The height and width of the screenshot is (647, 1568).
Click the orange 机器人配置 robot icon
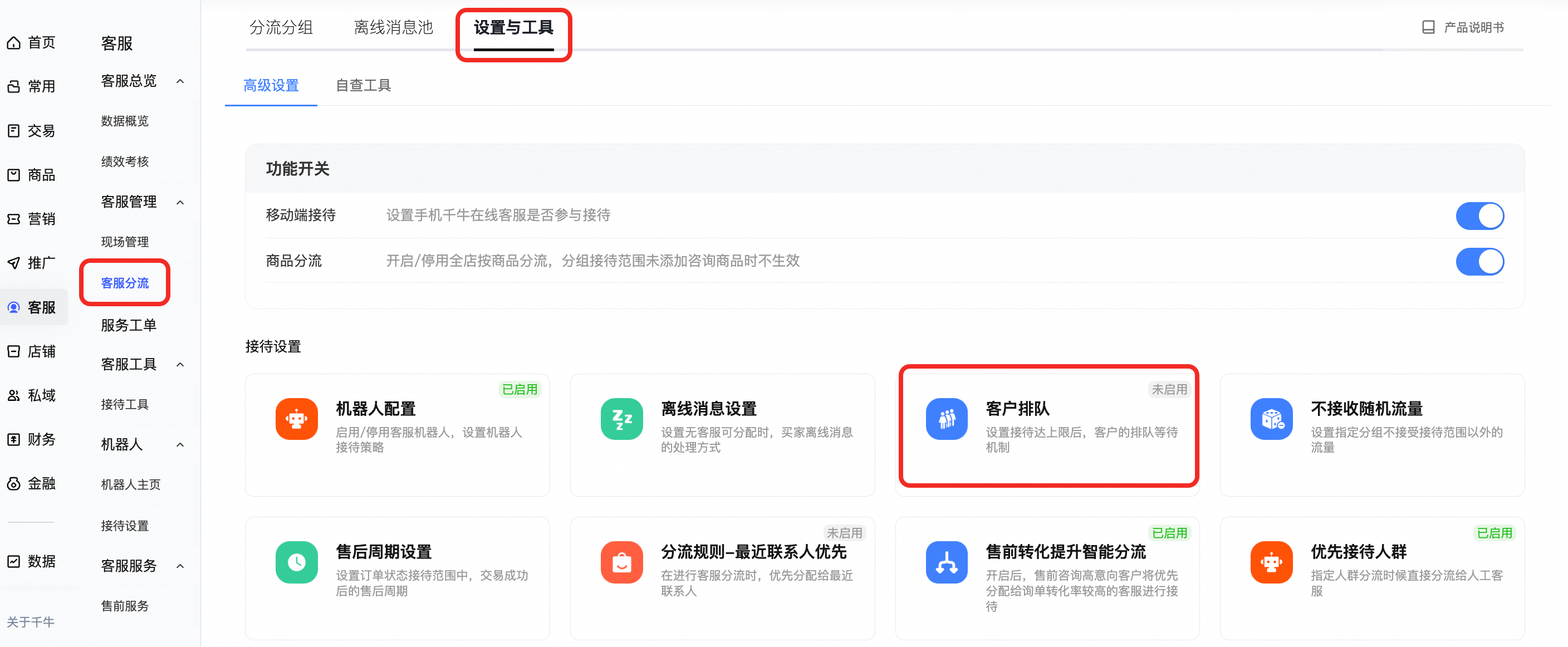click(296, 419)
